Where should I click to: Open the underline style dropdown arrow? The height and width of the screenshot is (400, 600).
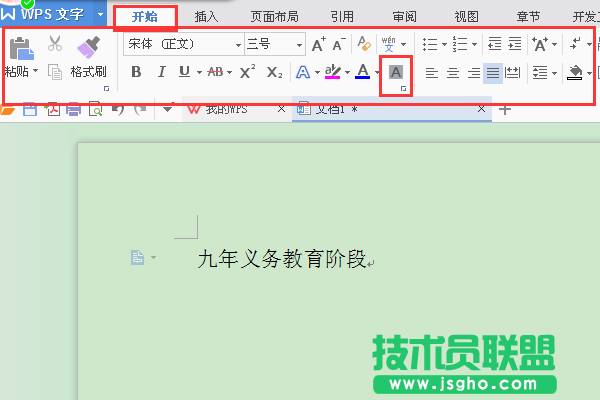[199, 72]
